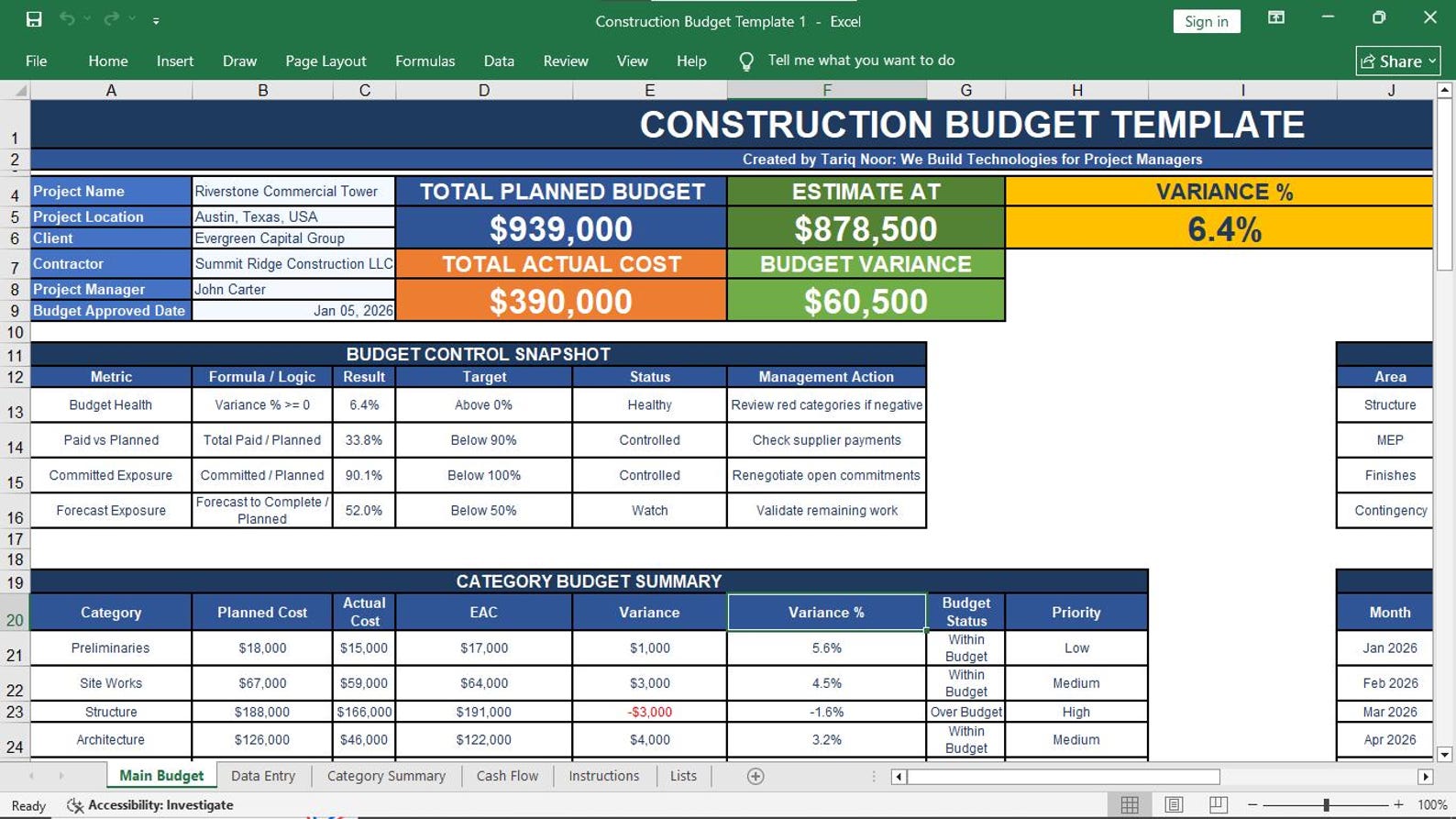Open the Draw ribbon tab
Image resolution: width=1456 pixels, height=819 pixels.
pyautogui.click(x=239, y=61)
